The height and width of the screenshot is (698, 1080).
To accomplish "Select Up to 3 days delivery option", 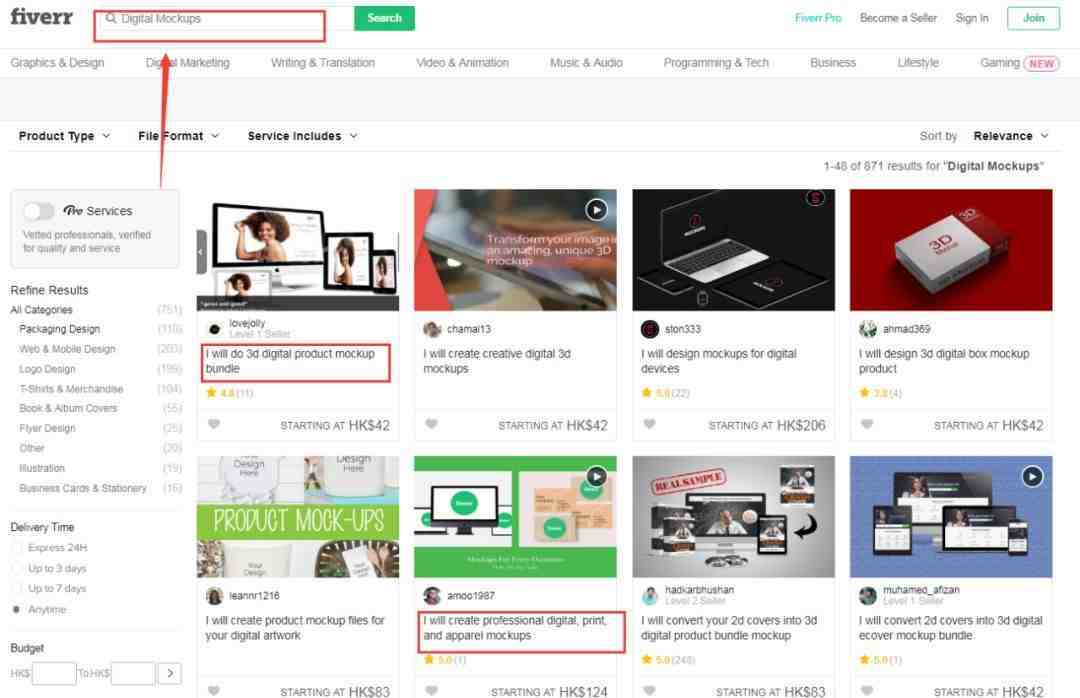I will coord(17,569).
